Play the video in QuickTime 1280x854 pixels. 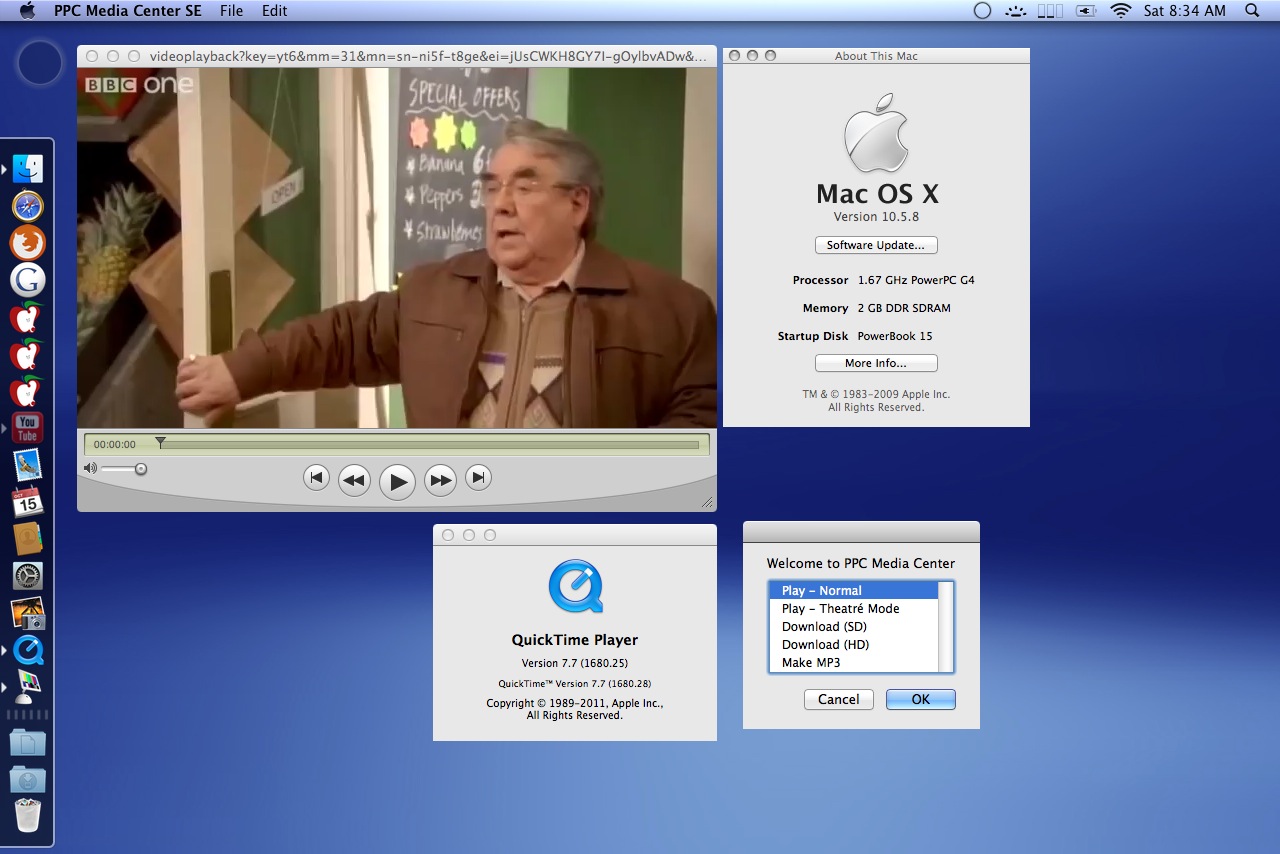click(397, 482)
